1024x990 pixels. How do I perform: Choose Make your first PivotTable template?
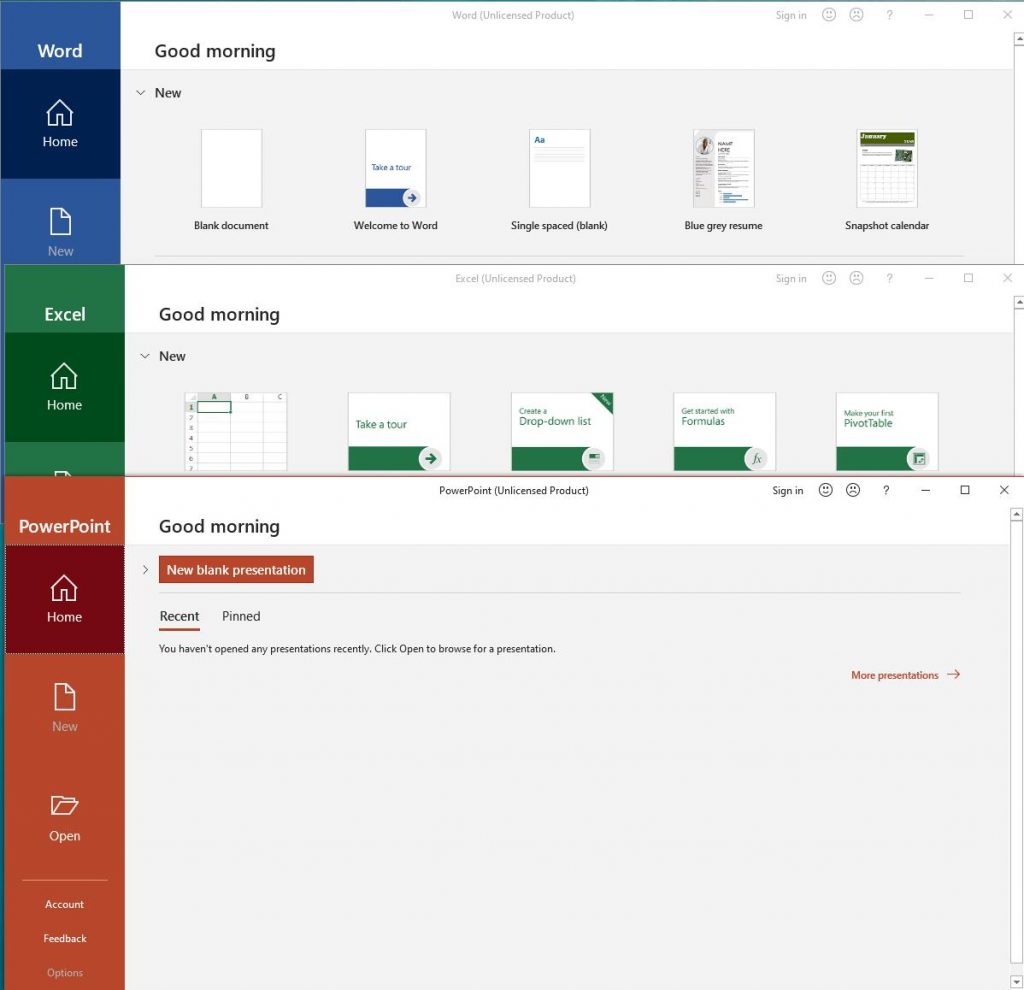887,432
